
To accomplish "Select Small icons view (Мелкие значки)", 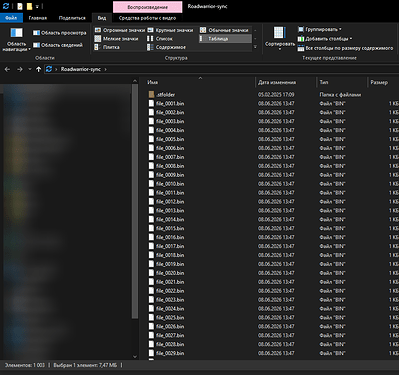I will coord(116,39).
